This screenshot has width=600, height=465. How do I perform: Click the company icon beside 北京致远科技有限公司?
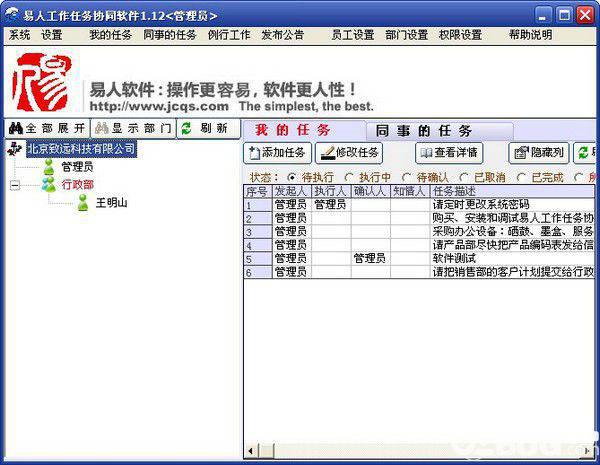15,149
